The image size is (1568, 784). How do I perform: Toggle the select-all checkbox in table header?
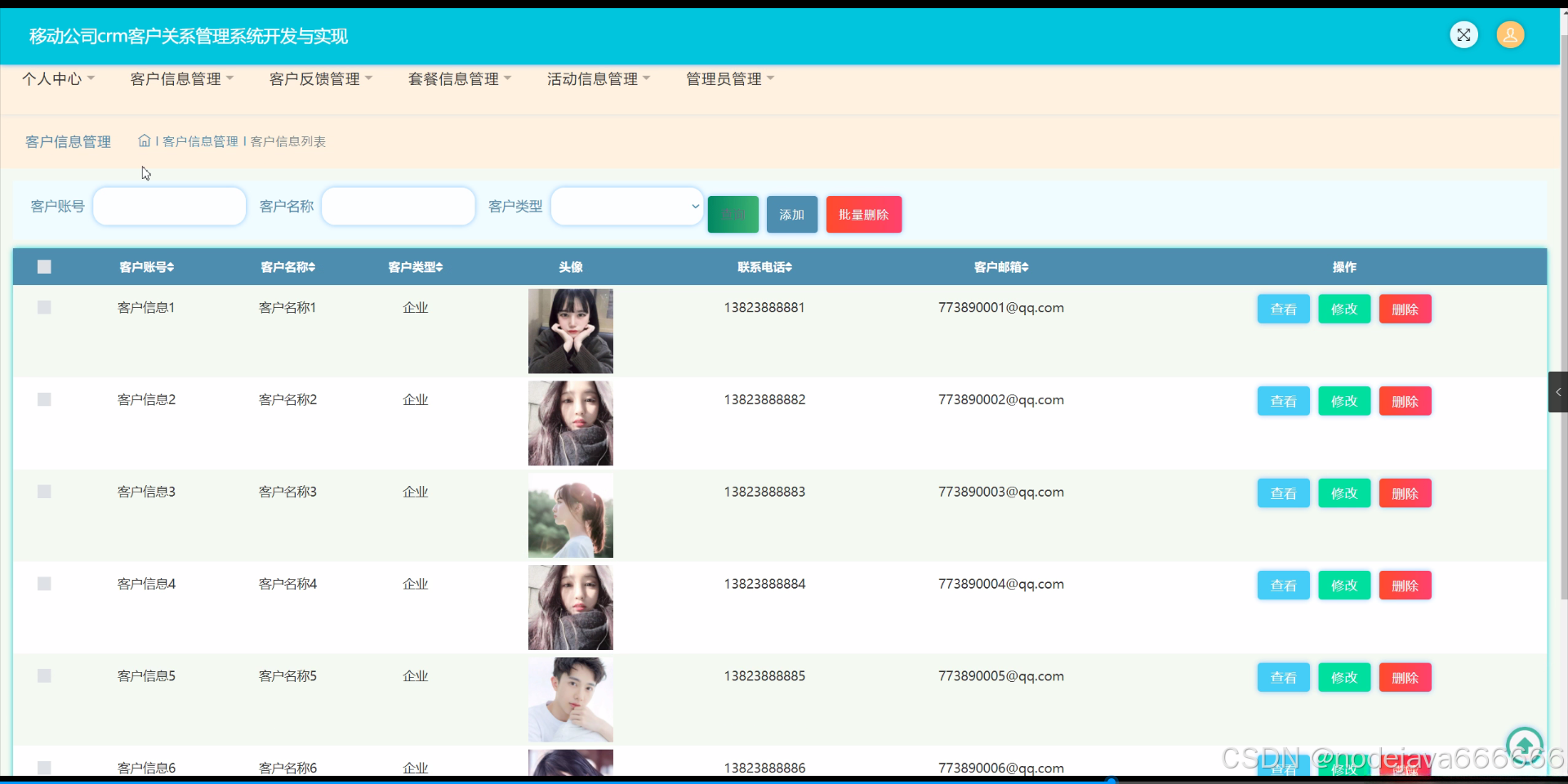click(x=44, y=267)
